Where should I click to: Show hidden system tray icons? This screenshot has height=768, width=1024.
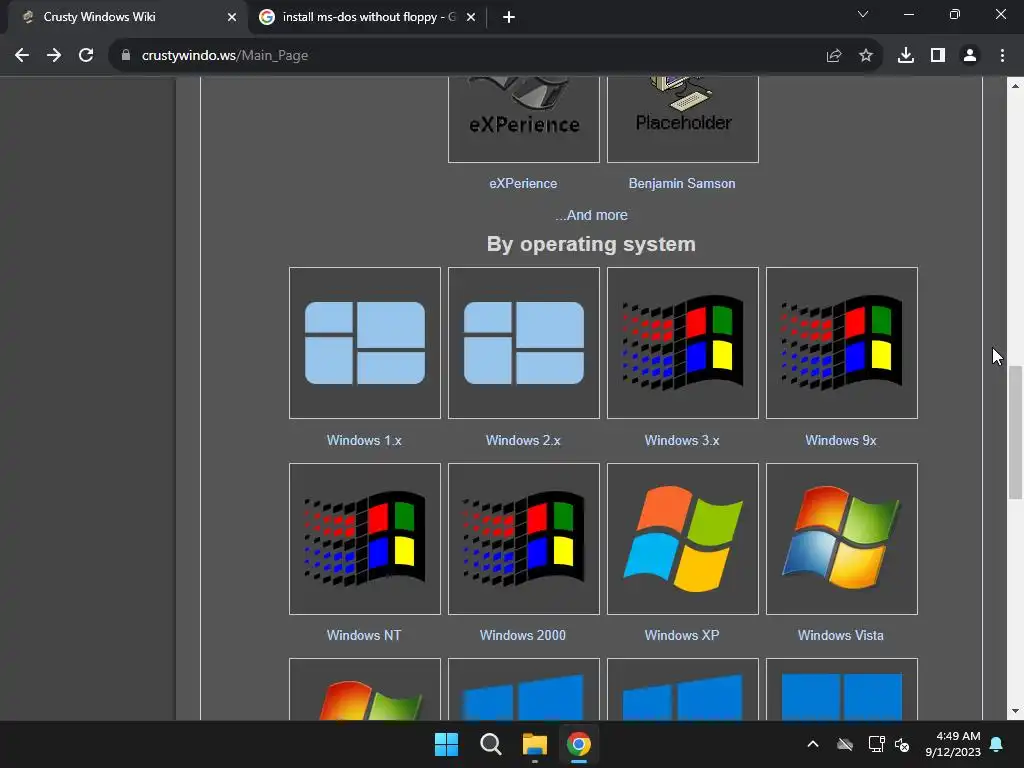coord(813,744)
